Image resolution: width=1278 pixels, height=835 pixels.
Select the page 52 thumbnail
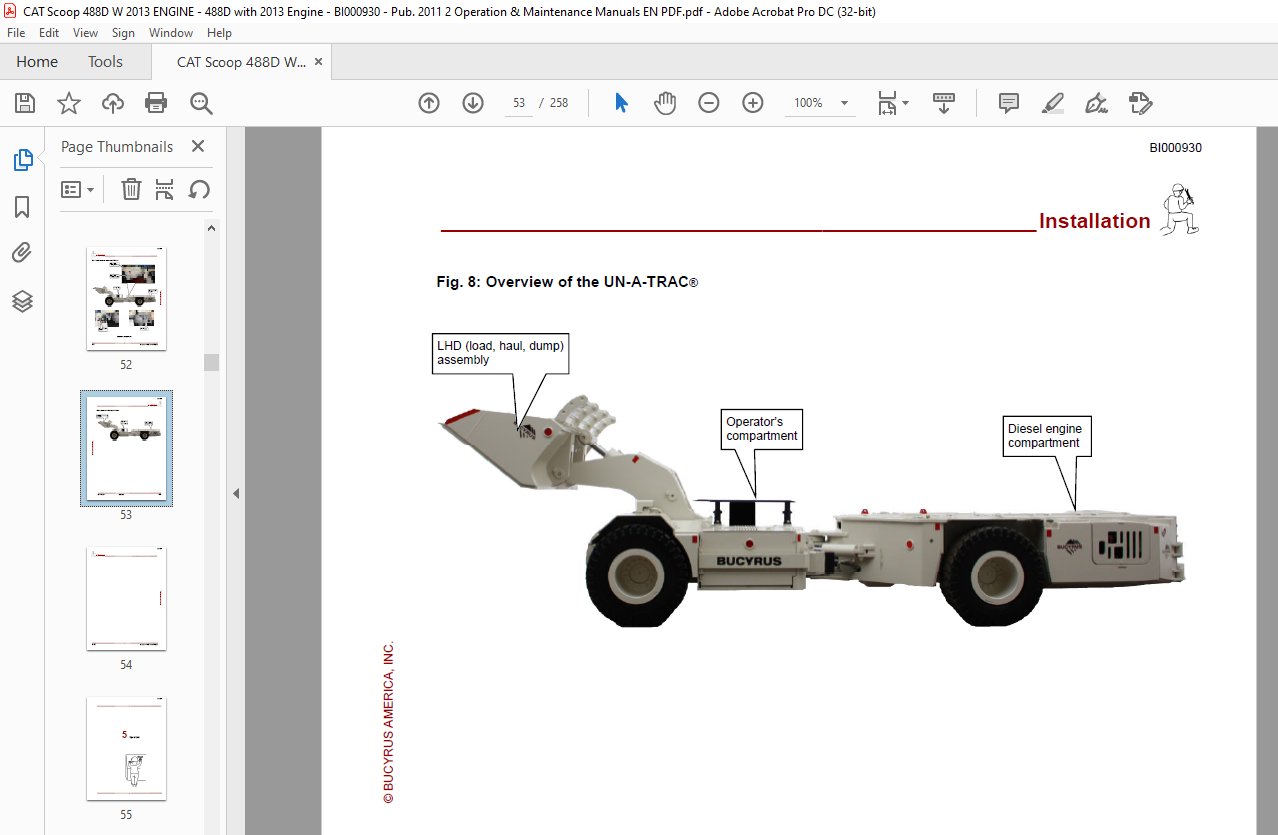pyautogui.click(x=126, y=298)
